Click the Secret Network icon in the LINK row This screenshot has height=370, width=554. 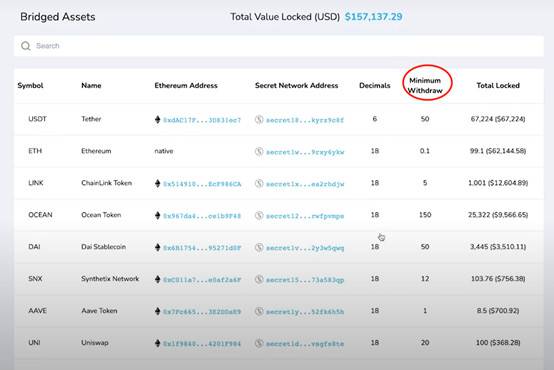tap(259, 183)
